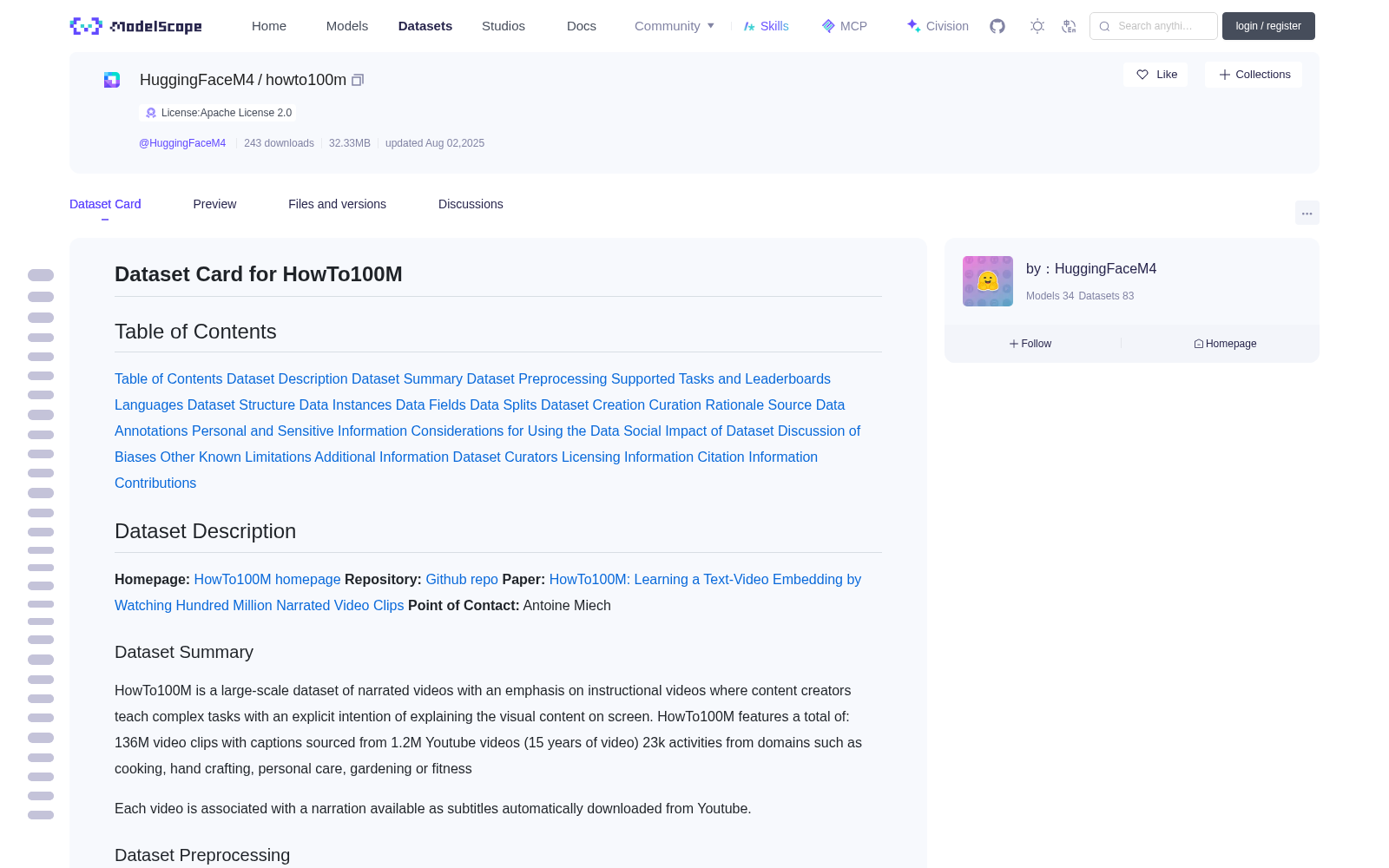The height and width of the screenshot is (868, 1389).
Task: Open Civision from the top navigation
Action: pos(938,26)
